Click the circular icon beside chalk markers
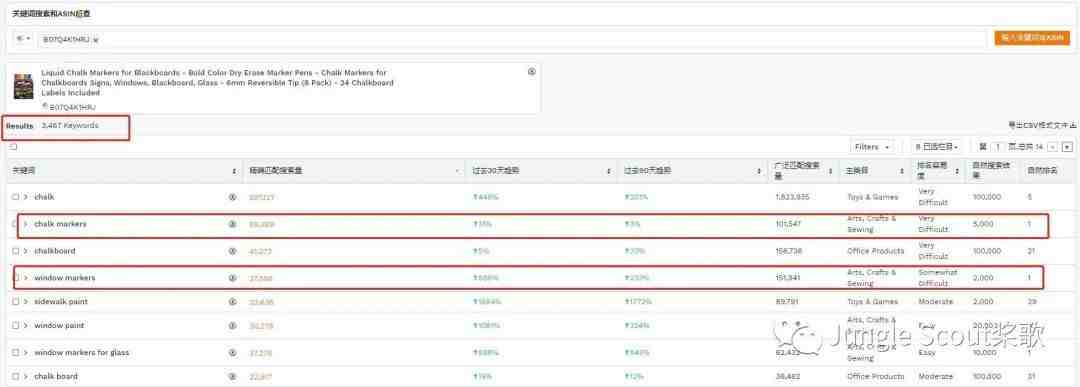Screen dimensions: 1080x387 pos(232,224)
